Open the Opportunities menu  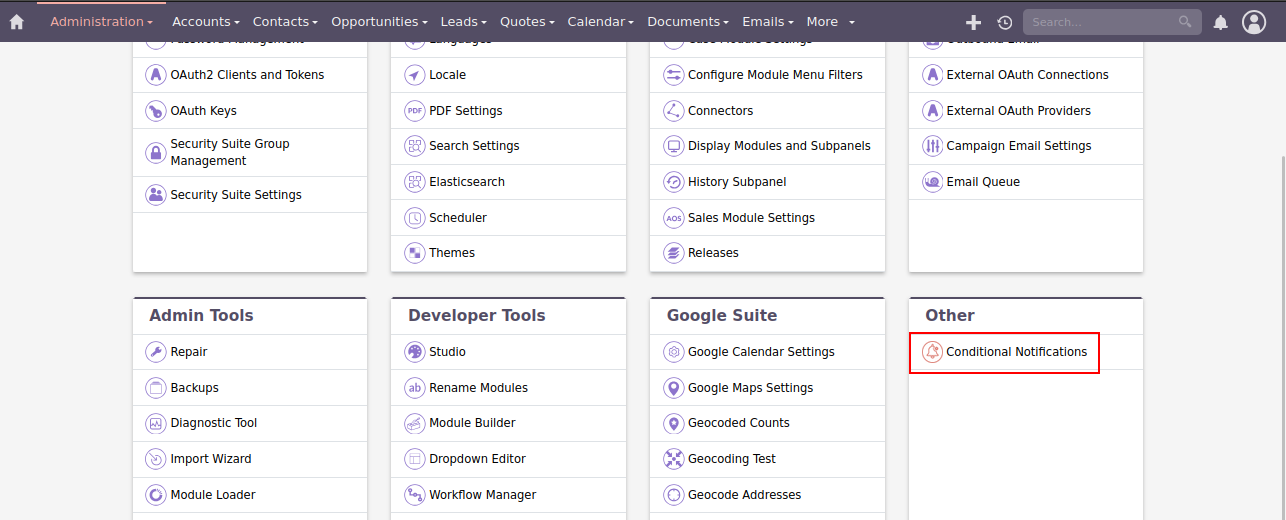pos(379,22)
